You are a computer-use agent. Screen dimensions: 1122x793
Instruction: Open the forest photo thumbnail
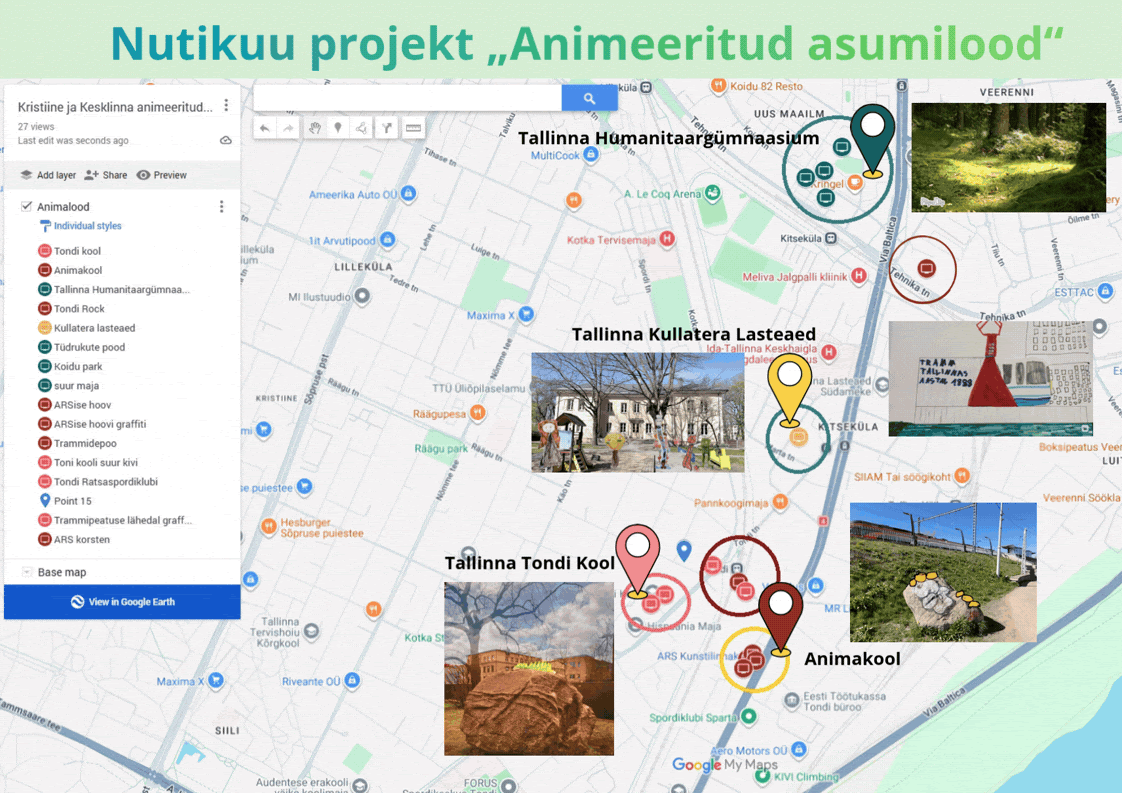(1008, 157)
